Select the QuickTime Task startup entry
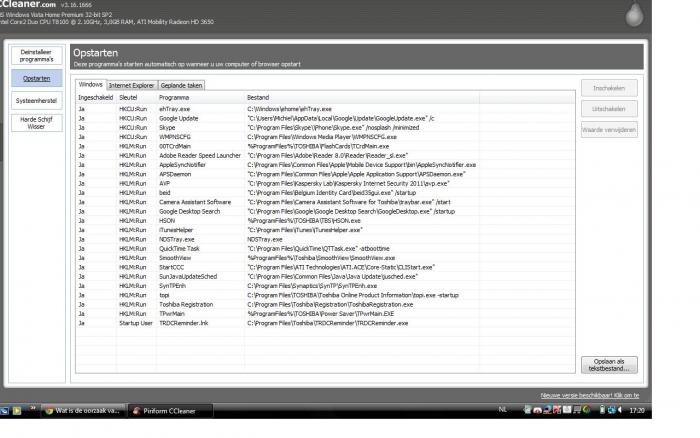Screen dimensions: 700x438 pos(325,249)
